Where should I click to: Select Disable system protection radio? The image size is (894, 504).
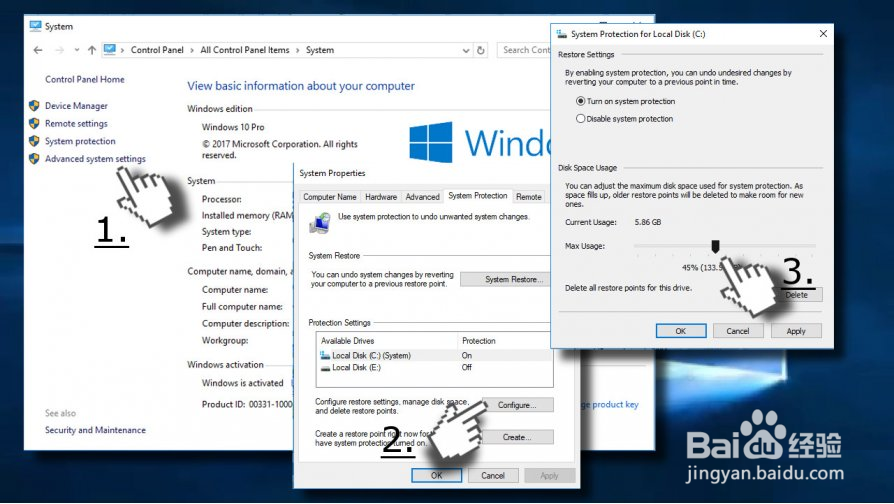(580, 119)
